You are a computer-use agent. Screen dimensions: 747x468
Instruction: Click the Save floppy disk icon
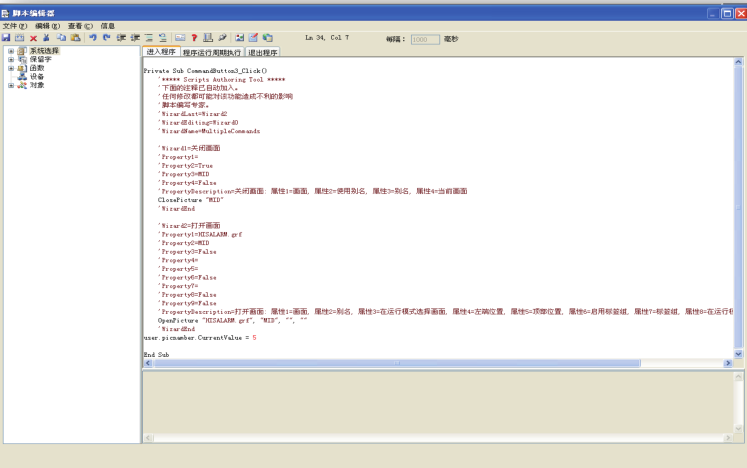[x=6, y=38]
